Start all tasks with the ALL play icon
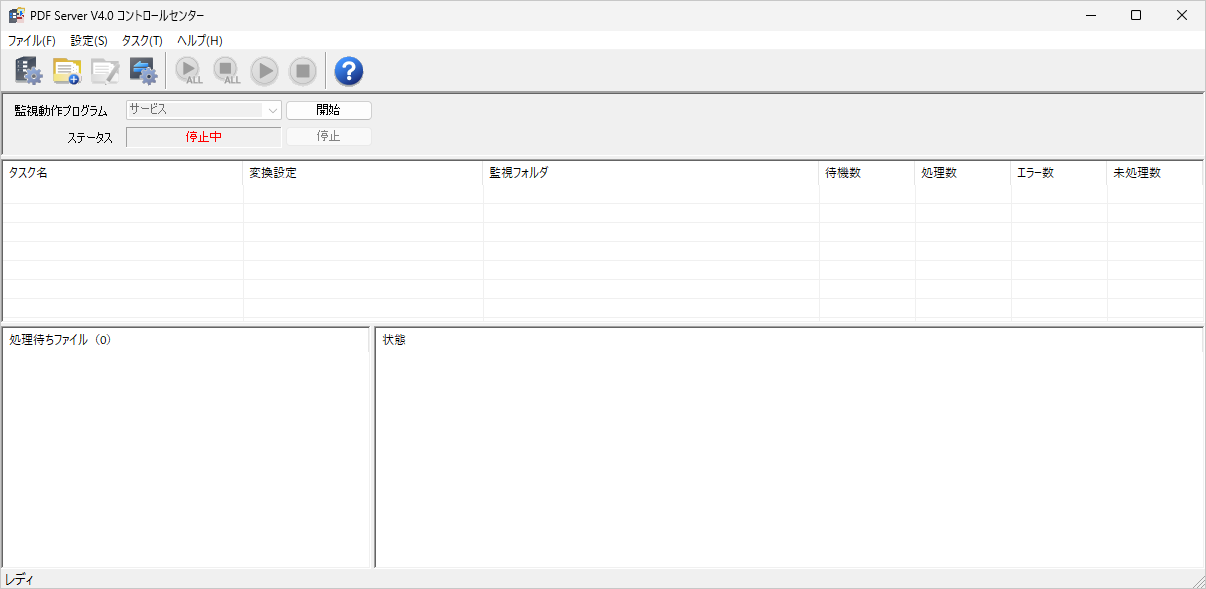The image size is (1206, 589). pyautogui.click(x=188, y=70)
